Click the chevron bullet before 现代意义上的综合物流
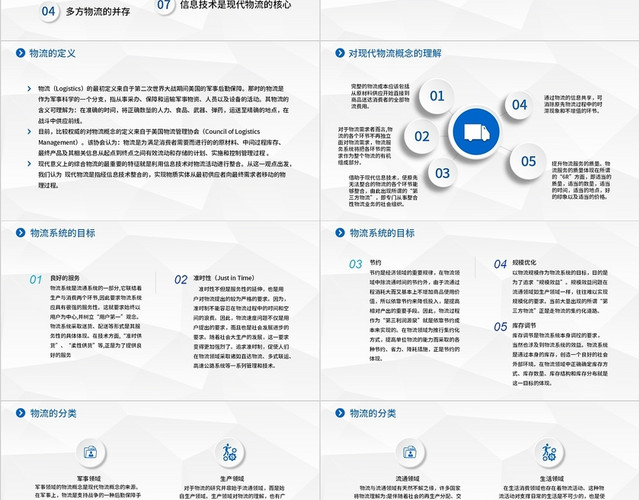This screenshot has height=500, width=640. coord(29,164)
